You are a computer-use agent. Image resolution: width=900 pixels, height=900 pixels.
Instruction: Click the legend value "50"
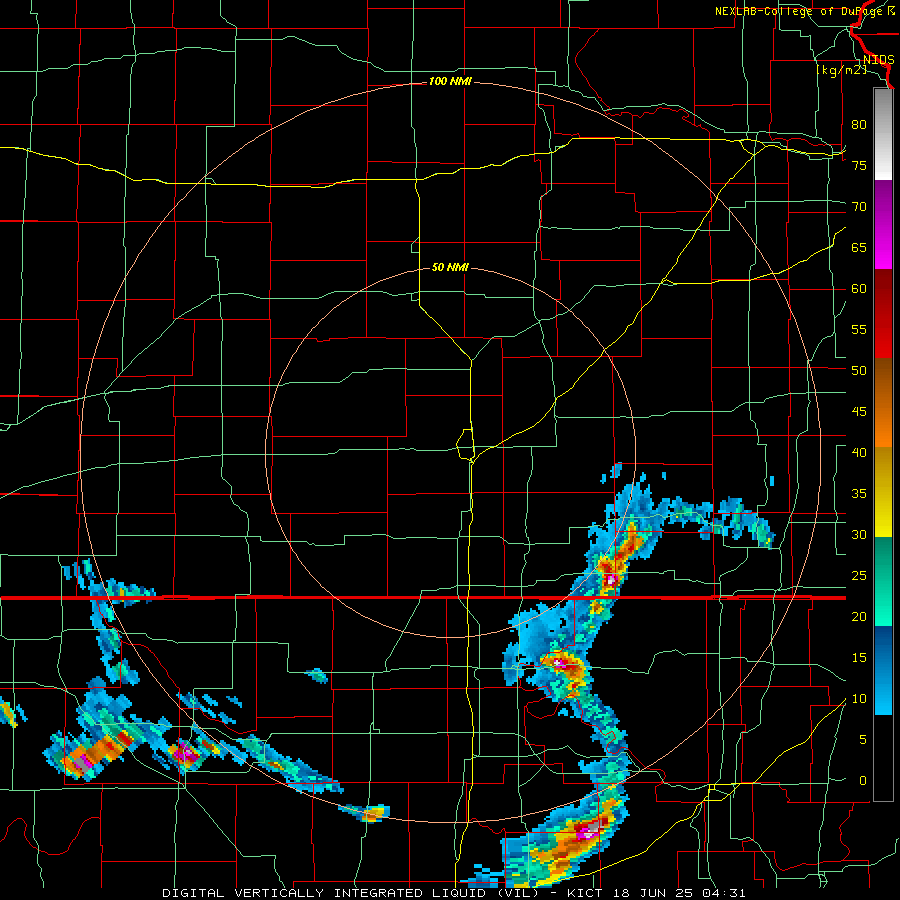click(859, 370)
